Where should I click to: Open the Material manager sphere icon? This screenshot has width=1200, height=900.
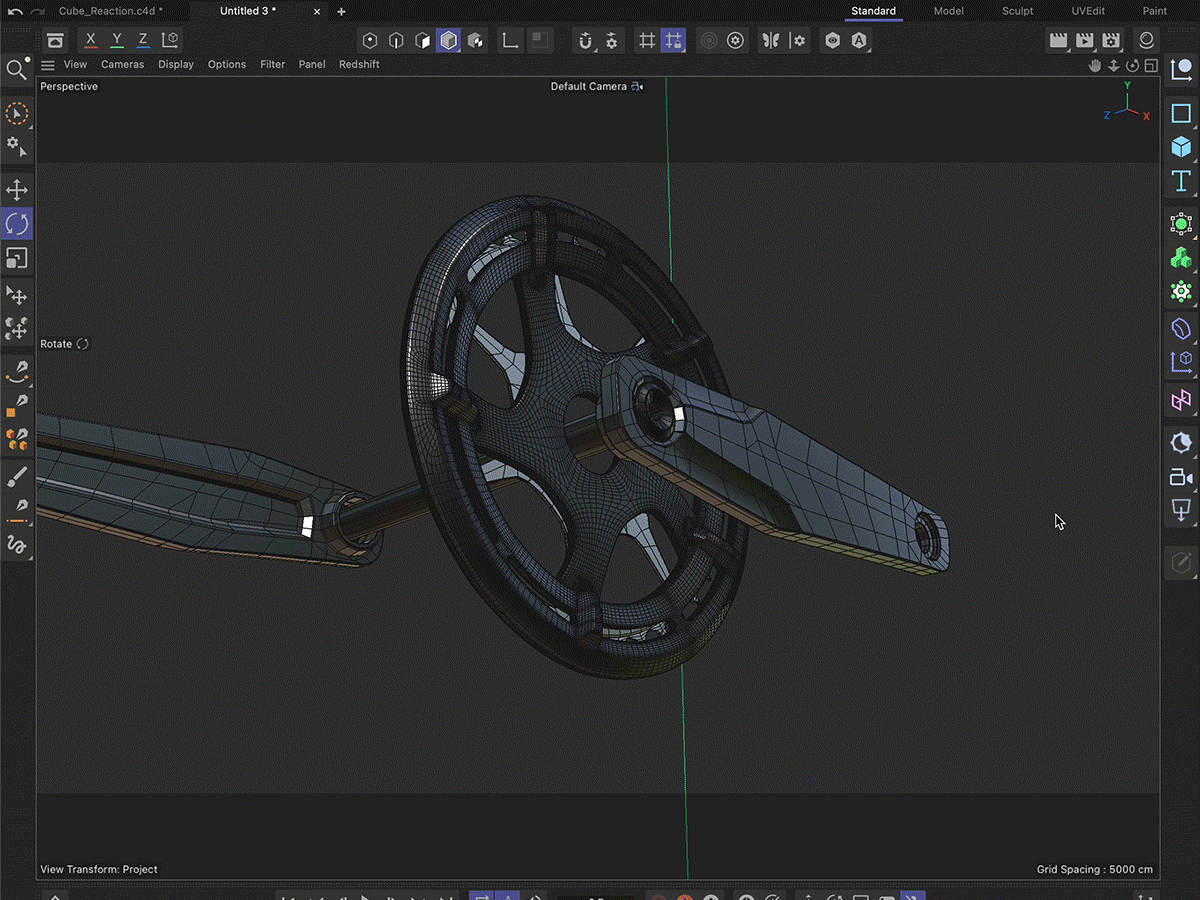click(x=1146, y=40)
